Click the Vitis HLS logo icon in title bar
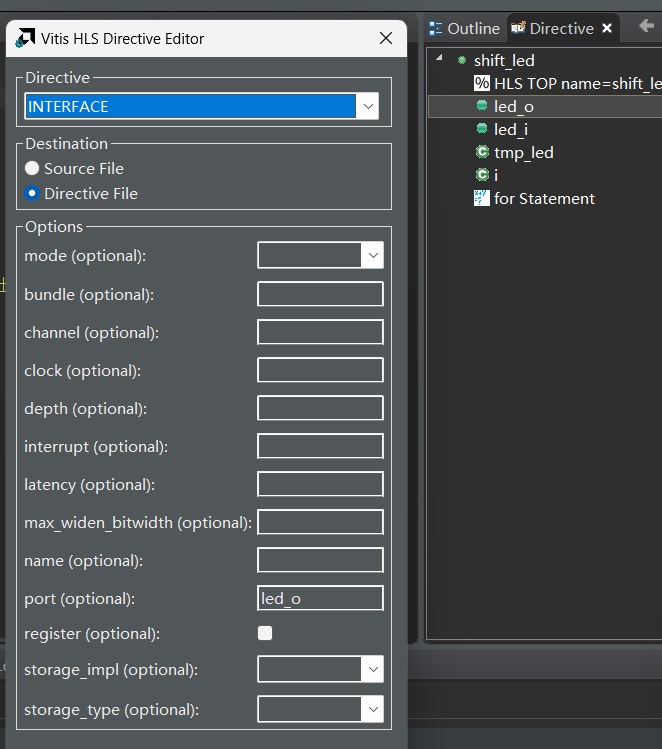The image size is (662, 749). tap(25, 38)
